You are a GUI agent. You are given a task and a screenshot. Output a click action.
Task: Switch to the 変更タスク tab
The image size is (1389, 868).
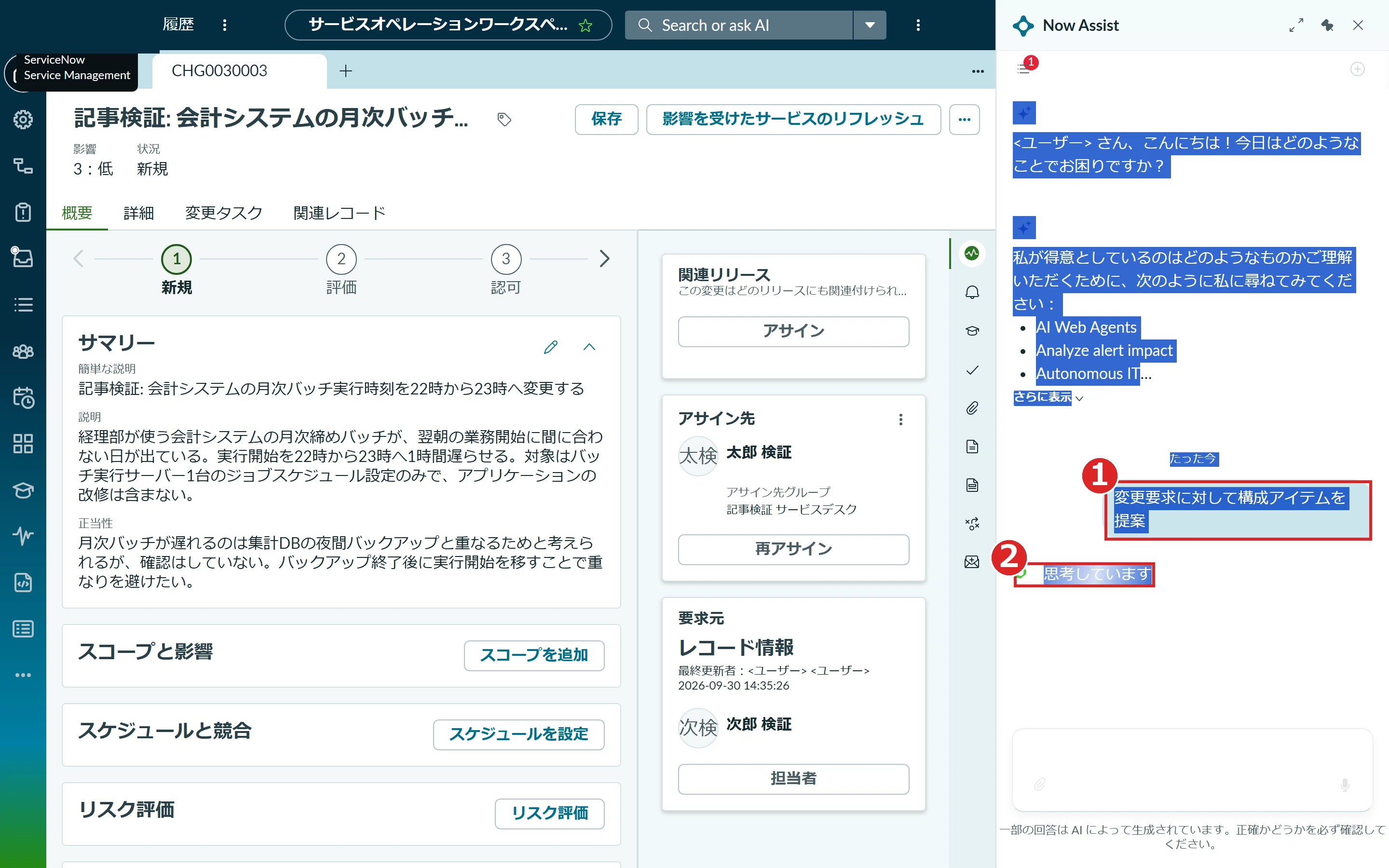click(x=224, y=213)
